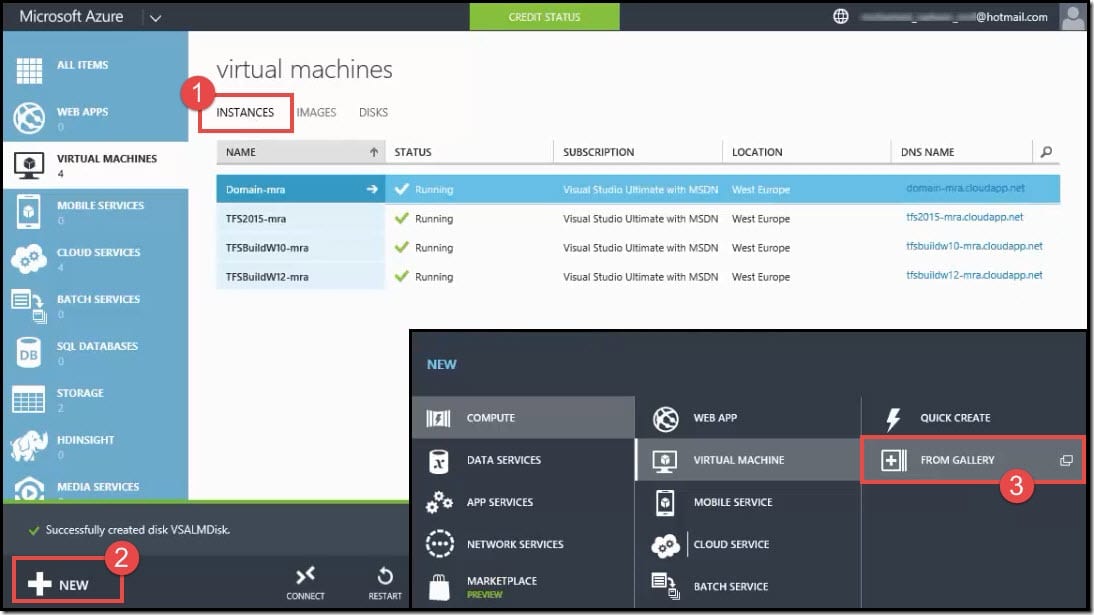Open the tfs2015-mra.cloudapp.net DNS link
The width and height of the screenshot is (1094, 615).
(x=966, y=218)
